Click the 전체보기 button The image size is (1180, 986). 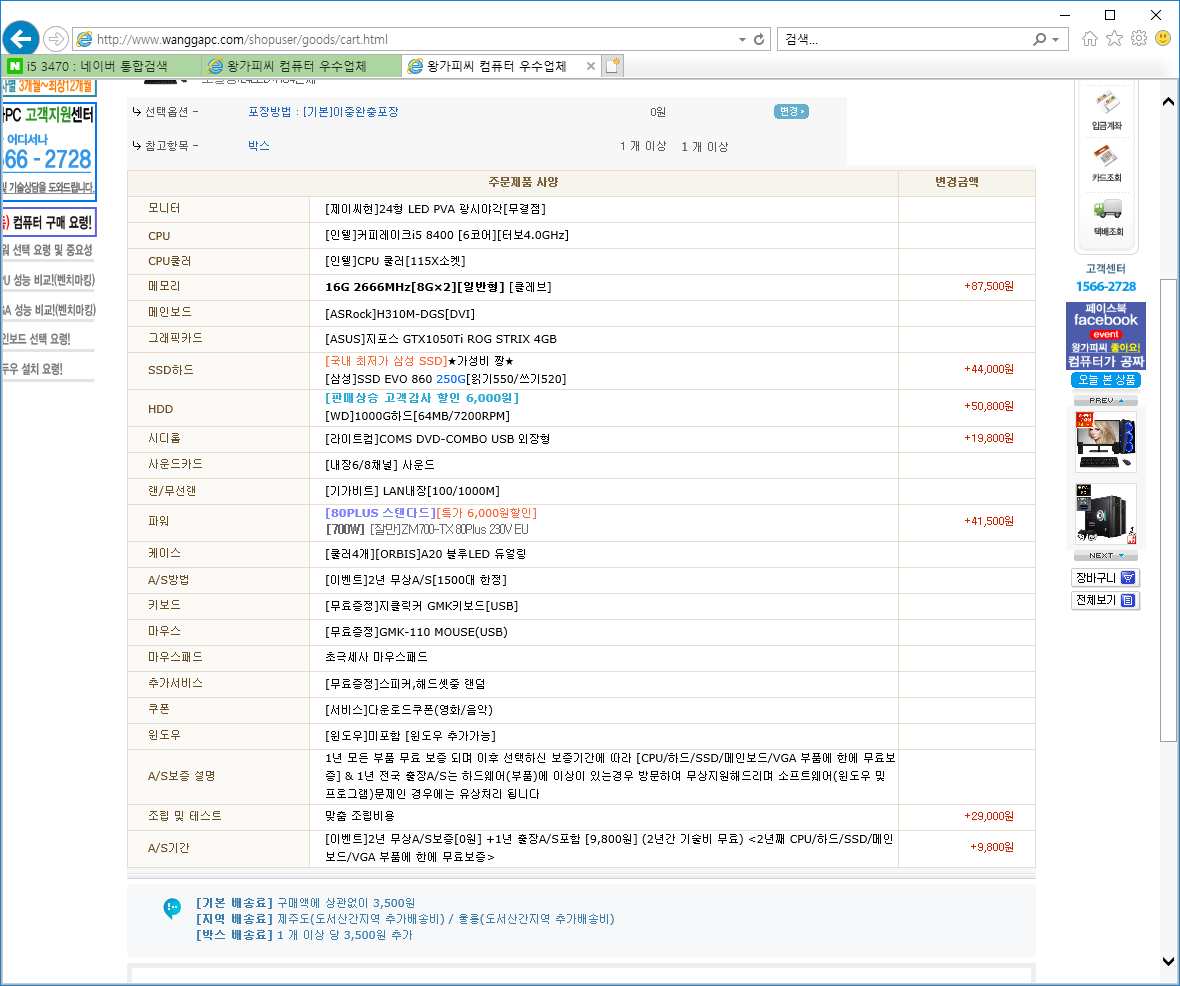[x=1105, y=600]
